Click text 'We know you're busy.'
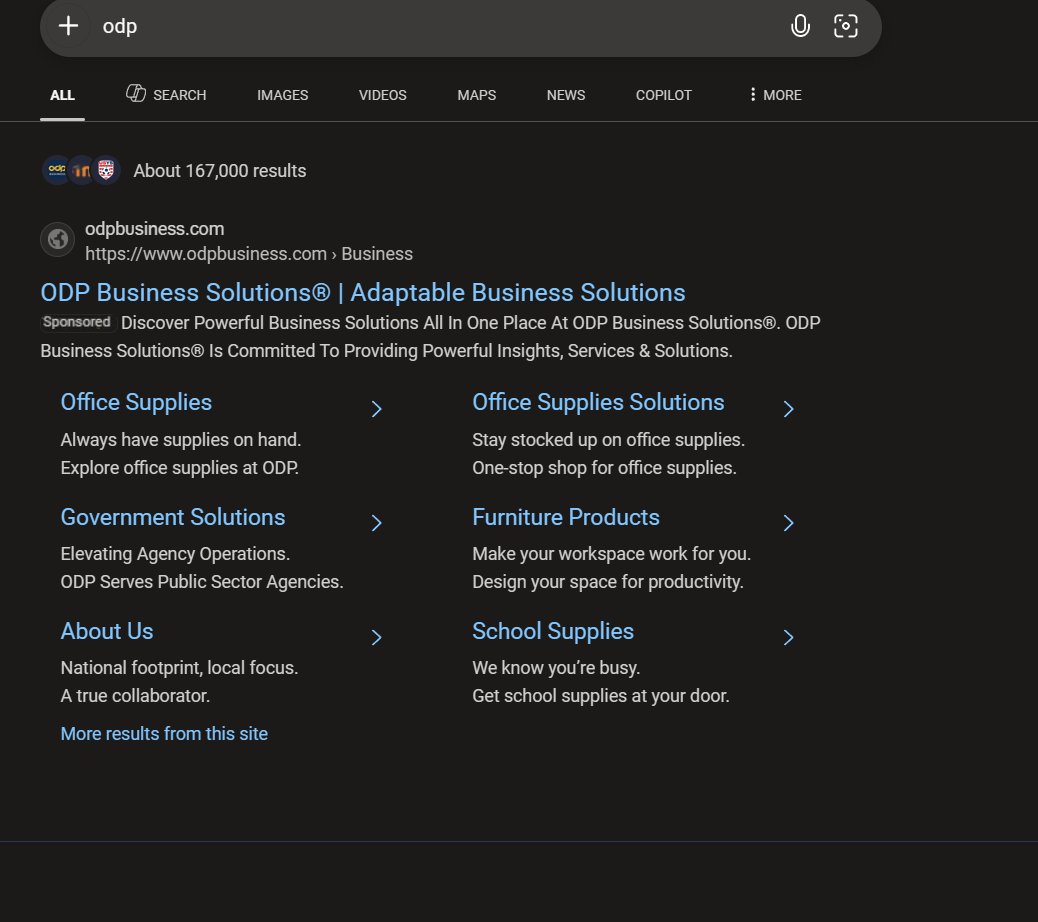The width and height of the screenshot is (1038, 922). coord(556,668)
